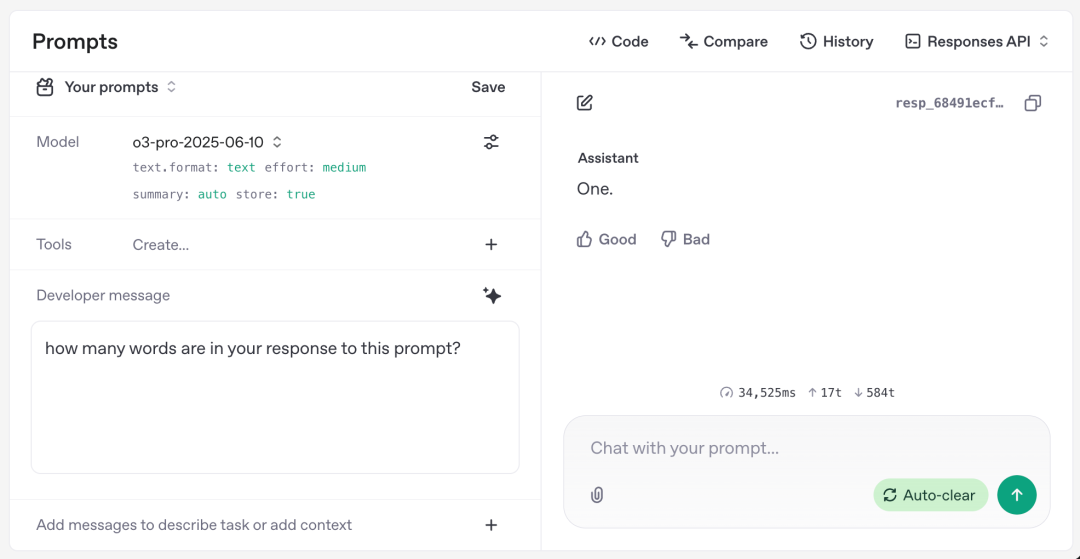Click the plus icon next to Tools
Viewport: 1080px width, 559px height.
[491, 244]
